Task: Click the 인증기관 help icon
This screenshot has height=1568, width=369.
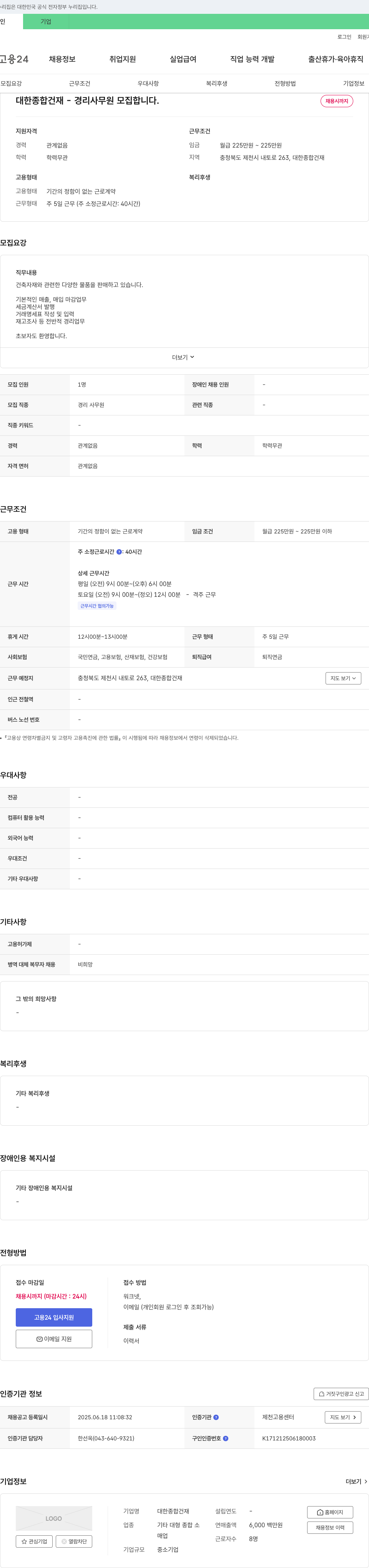Action: 216,1417
